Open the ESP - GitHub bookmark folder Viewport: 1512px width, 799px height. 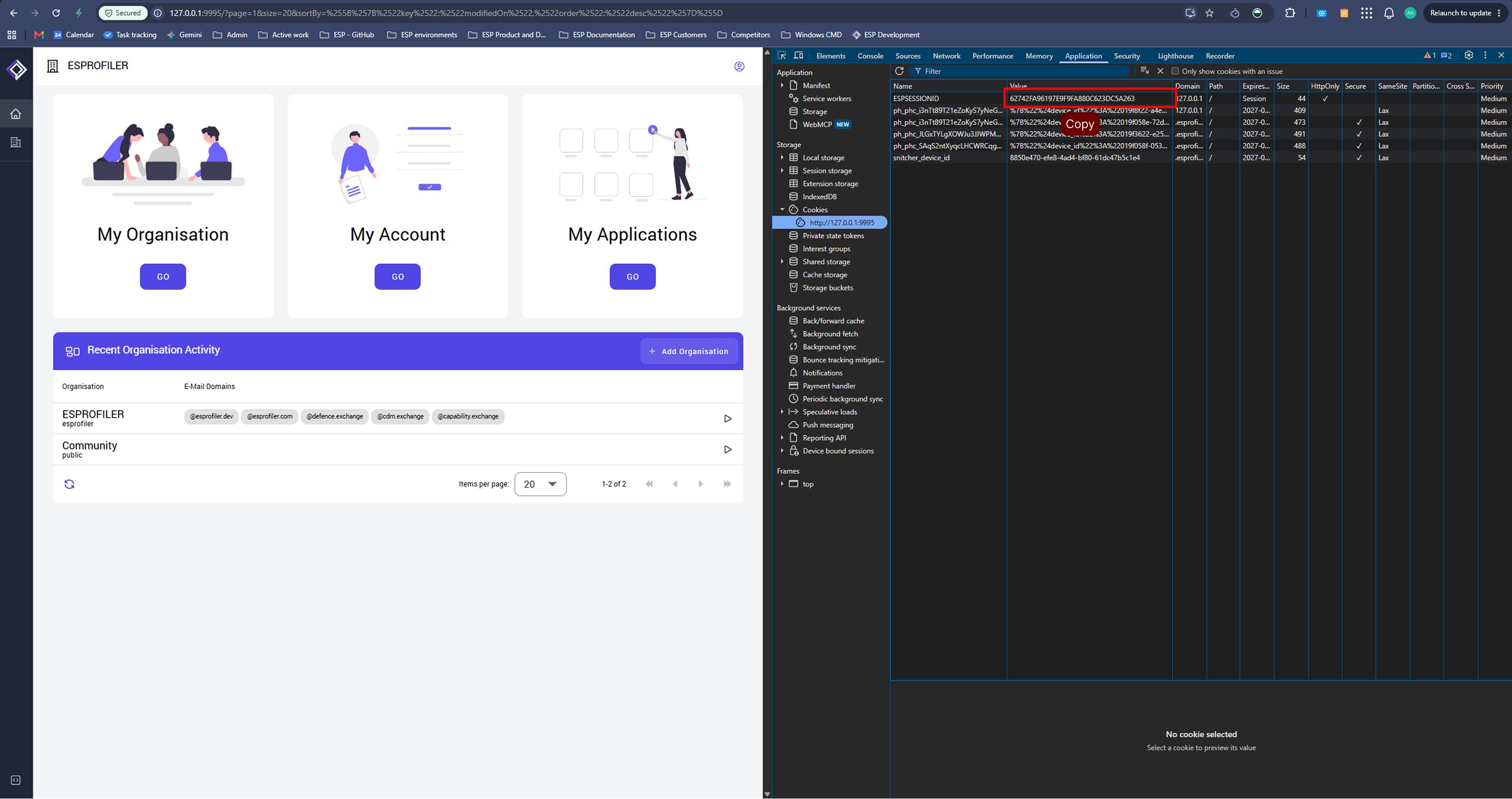(347, 35)
